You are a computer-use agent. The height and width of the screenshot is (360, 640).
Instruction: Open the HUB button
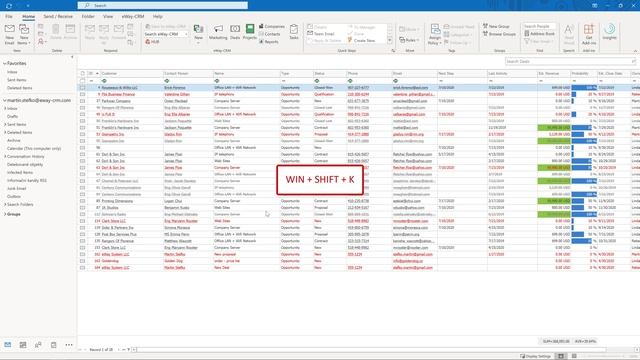tap(152, 42)
